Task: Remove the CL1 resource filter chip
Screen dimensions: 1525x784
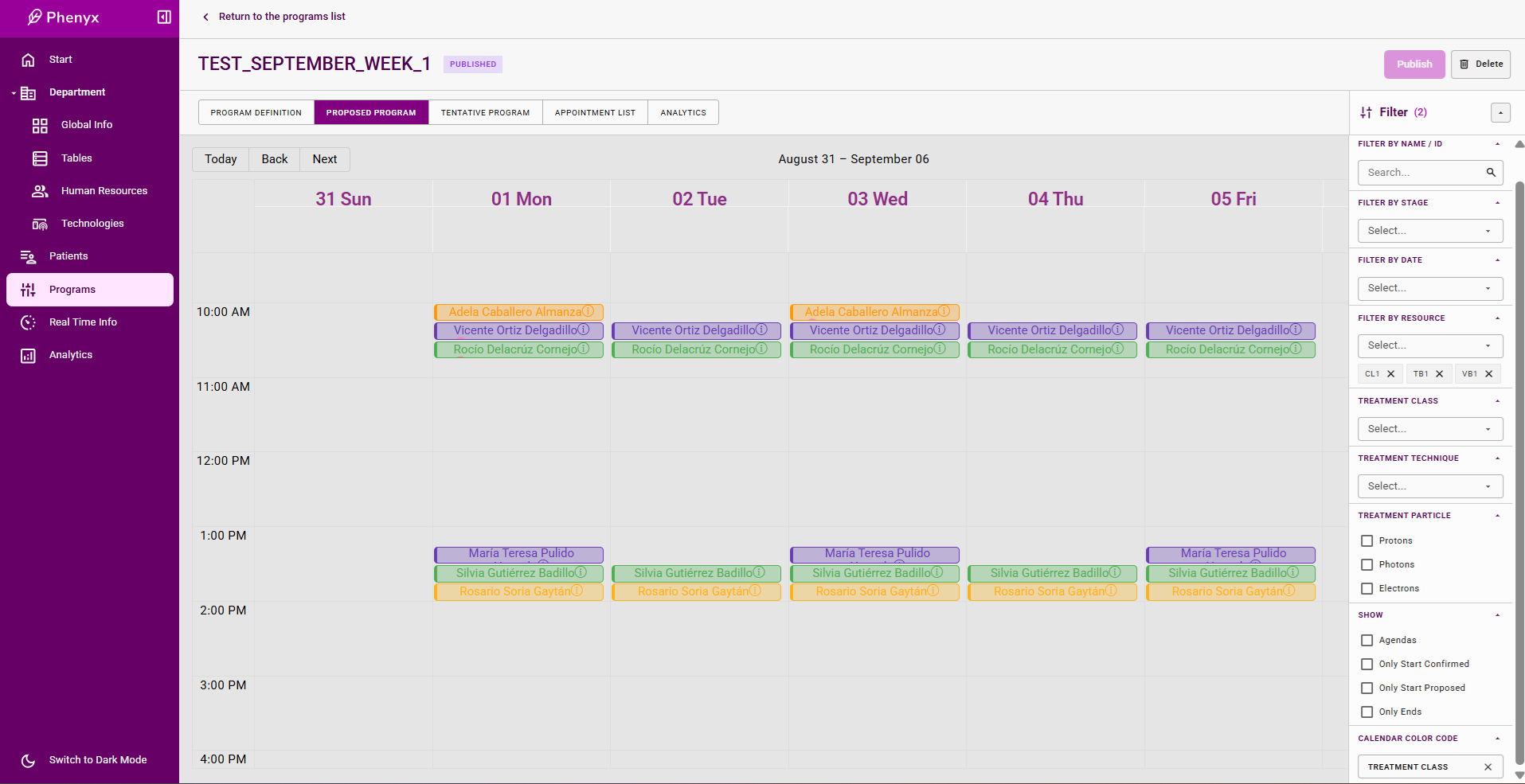Action: coord(1391,374)
